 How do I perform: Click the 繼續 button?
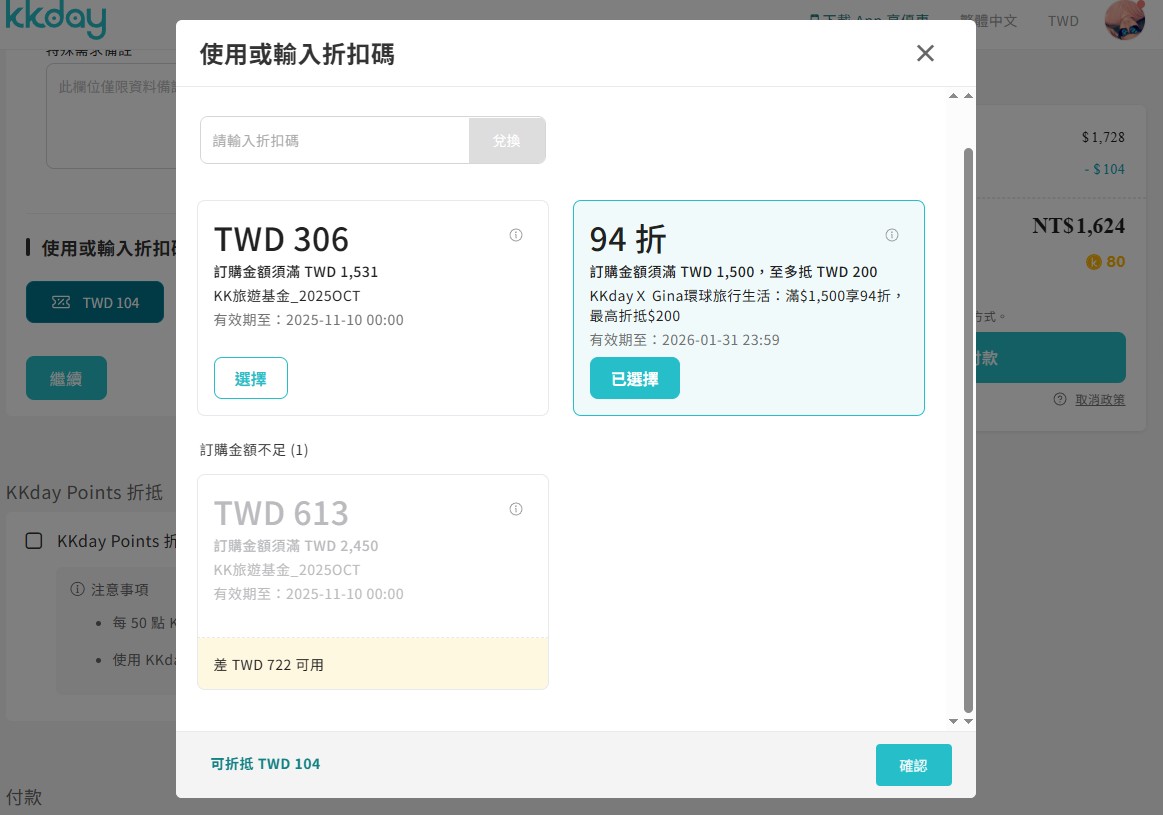click(66, 379)
